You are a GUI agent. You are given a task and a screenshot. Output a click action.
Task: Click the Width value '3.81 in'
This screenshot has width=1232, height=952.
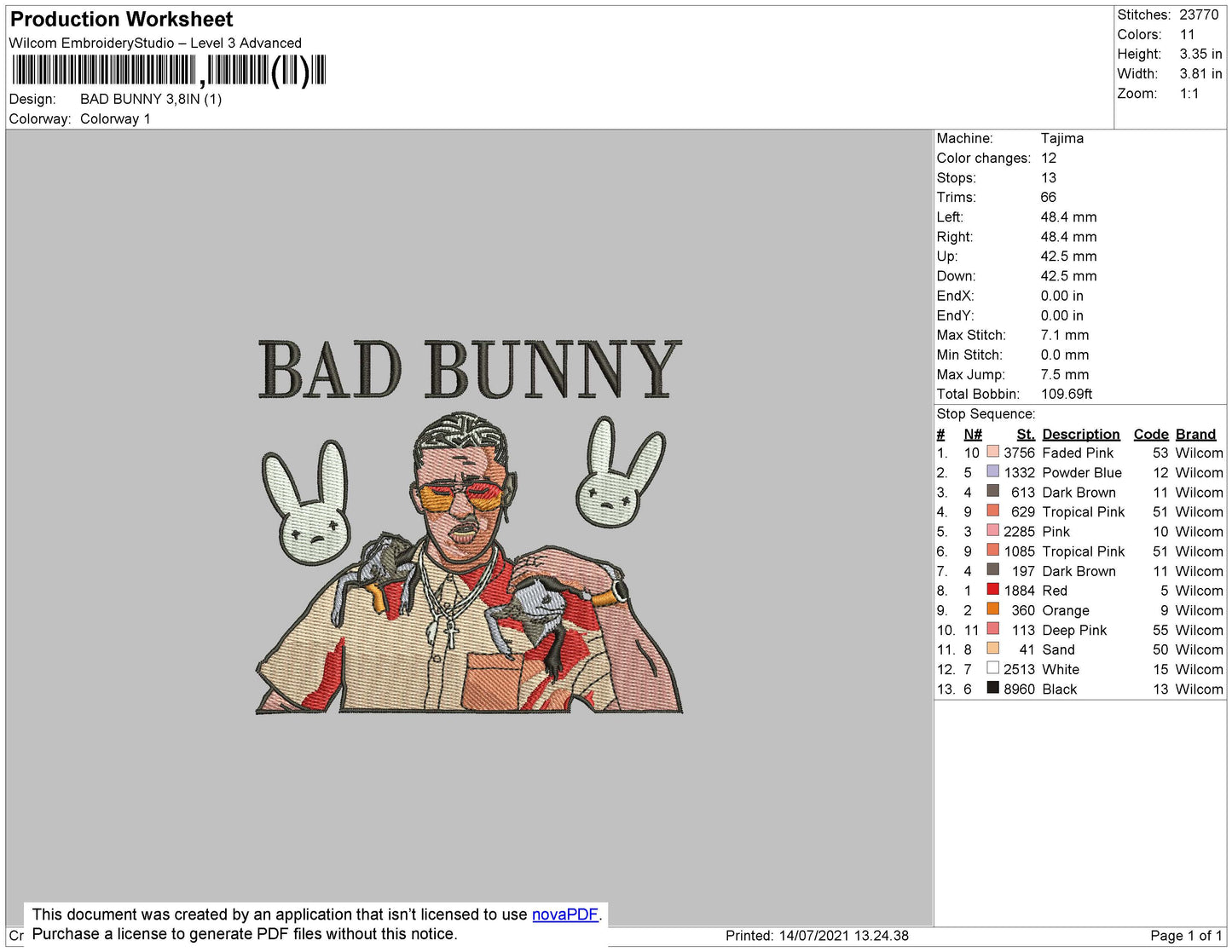click(1200, 73)
